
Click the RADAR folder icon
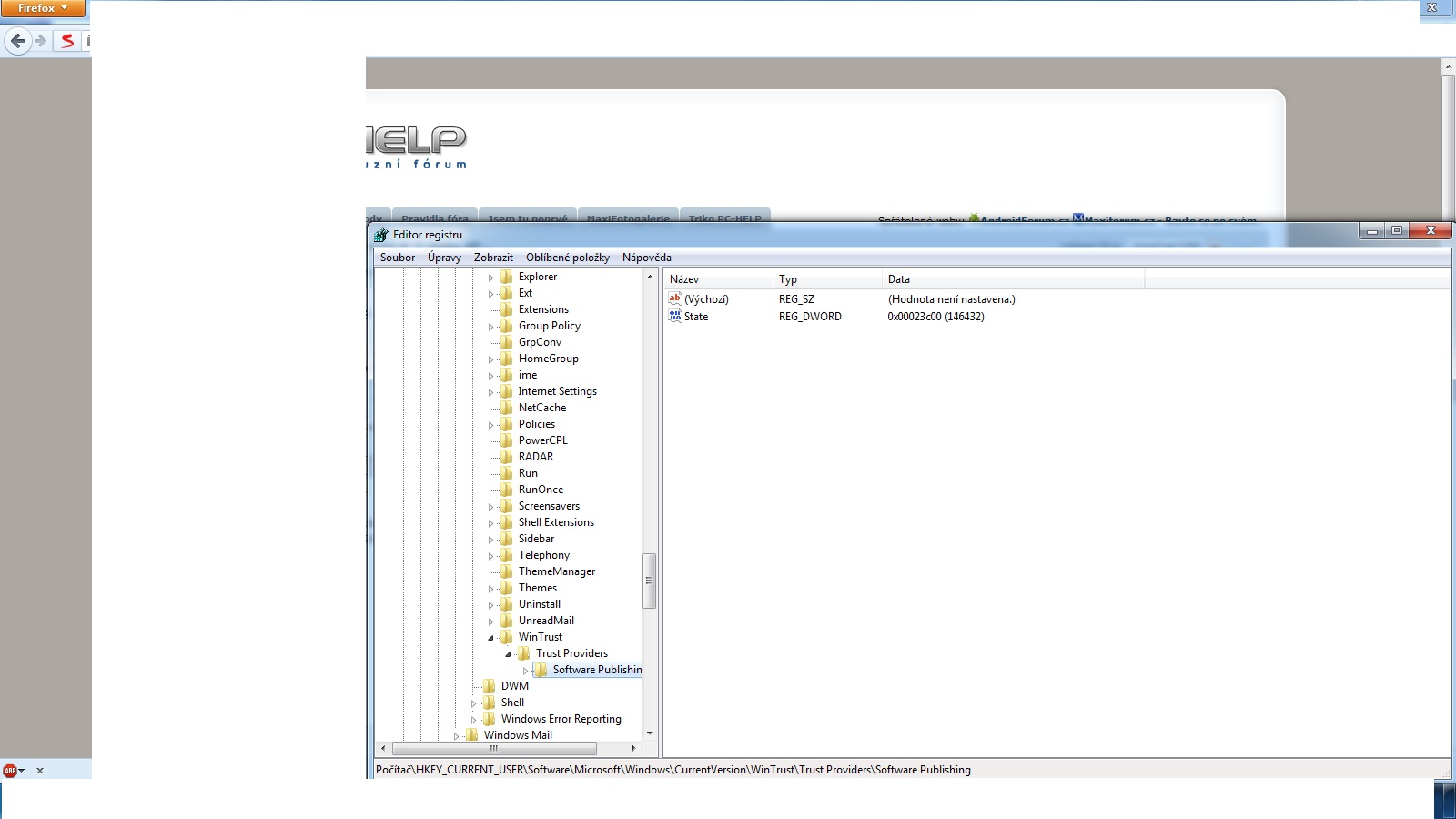click(507, 457)
